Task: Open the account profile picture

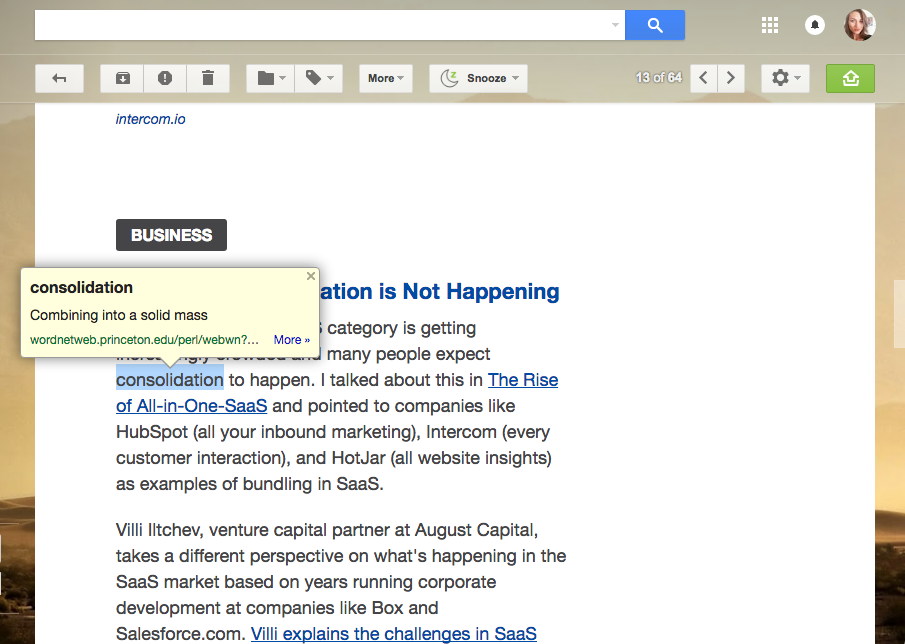Action: [859, 25]
